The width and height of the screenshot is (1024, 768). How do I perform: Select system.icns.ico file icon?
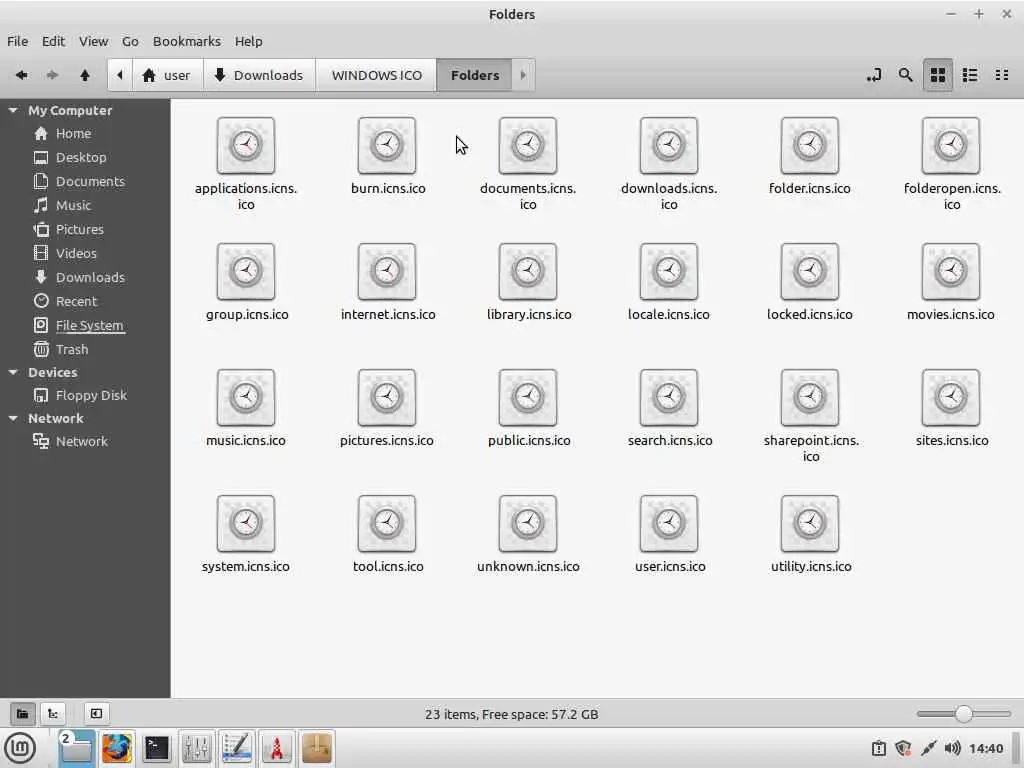click(246, 523)
